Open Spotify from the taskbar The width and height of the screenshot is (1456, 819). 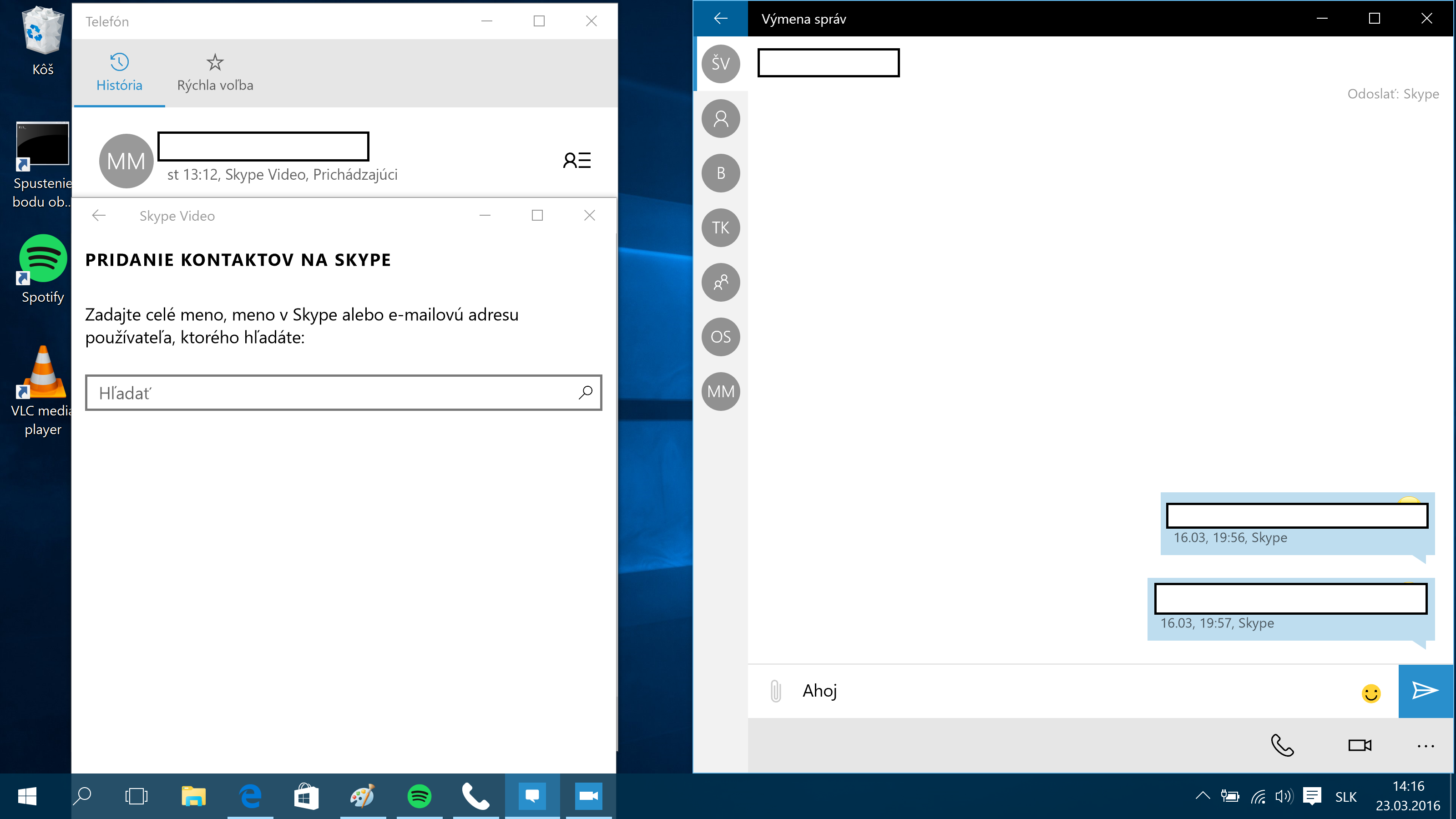[x=420, y=796]
